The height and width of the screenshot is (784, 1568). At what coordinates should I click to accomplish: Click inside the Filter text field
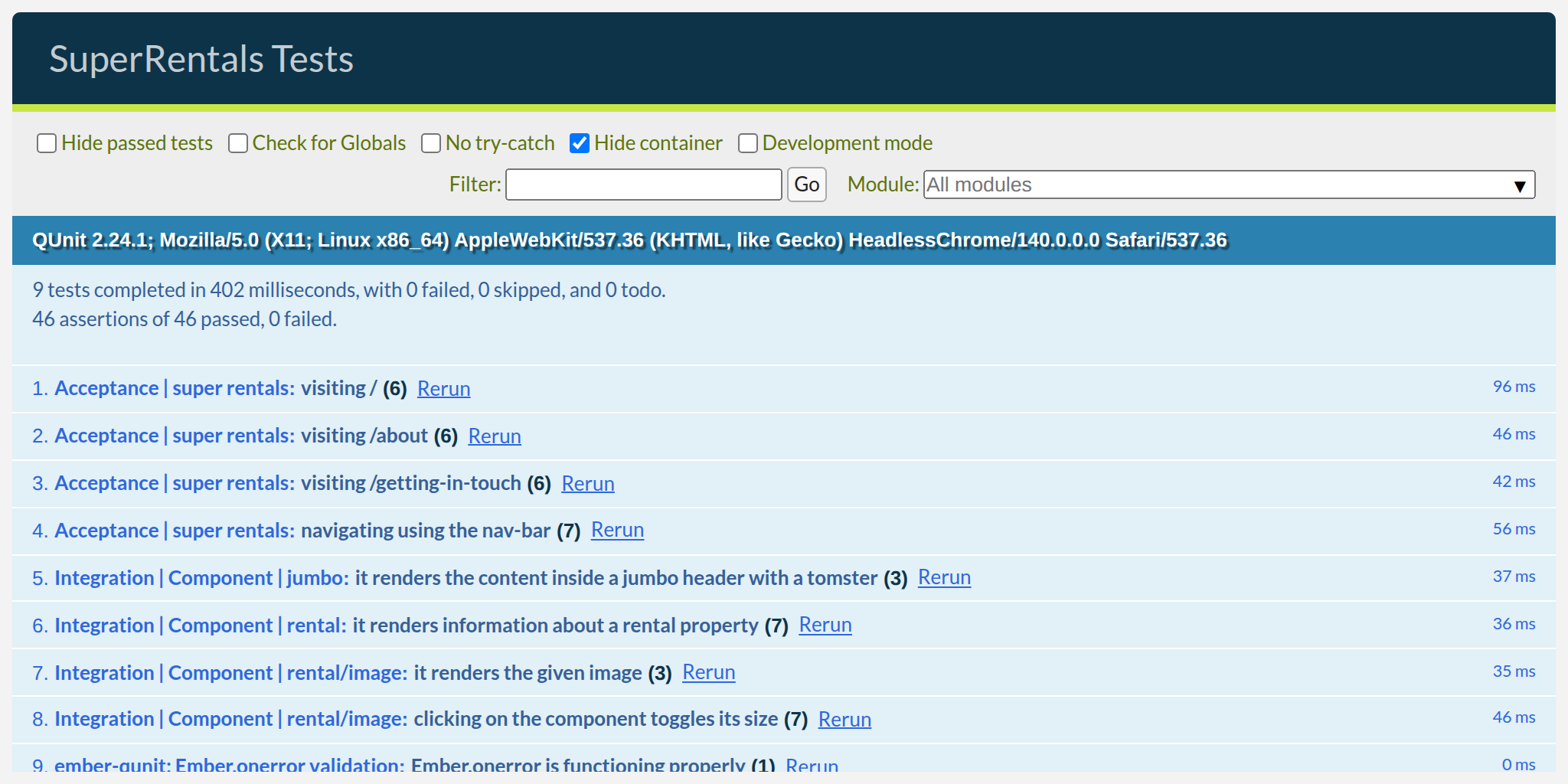point(643,185)
